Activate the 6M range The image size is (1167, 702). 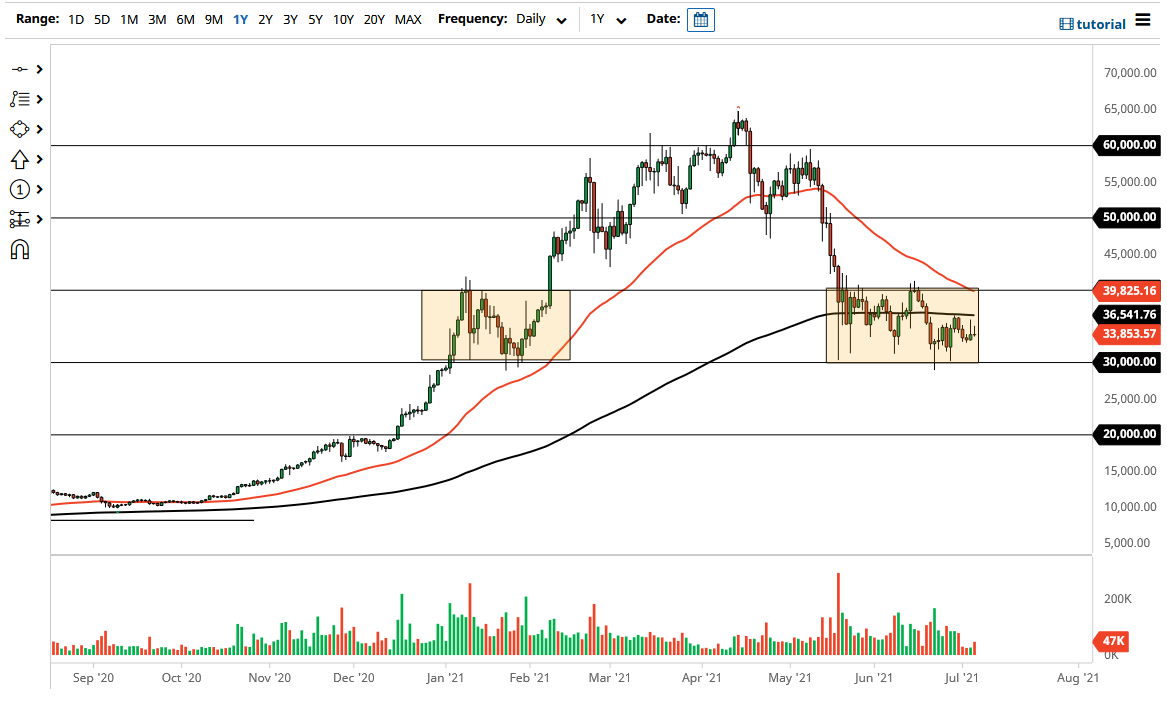coord(185,19)
